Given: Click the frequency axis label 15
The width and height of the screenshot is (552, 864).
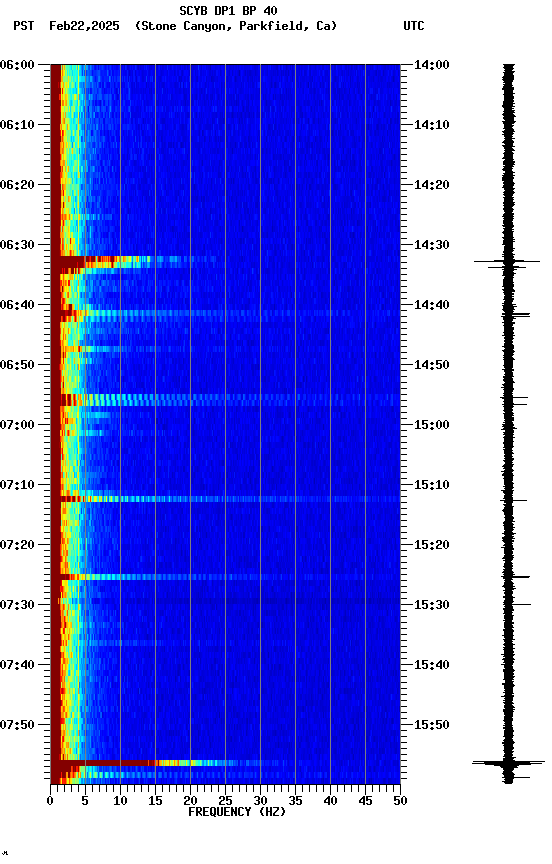Looking at the screenshot, I should 155,801.
